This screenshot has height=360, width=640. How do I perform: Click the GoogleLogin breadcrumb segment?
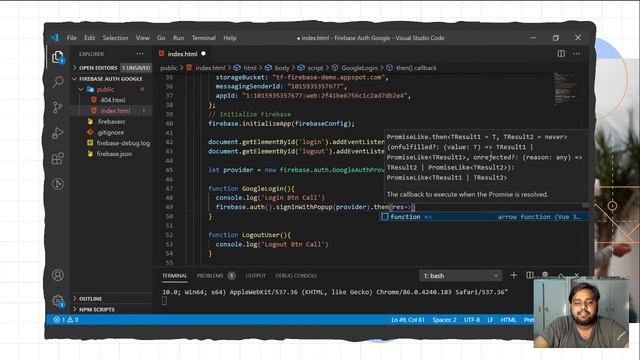359,68
